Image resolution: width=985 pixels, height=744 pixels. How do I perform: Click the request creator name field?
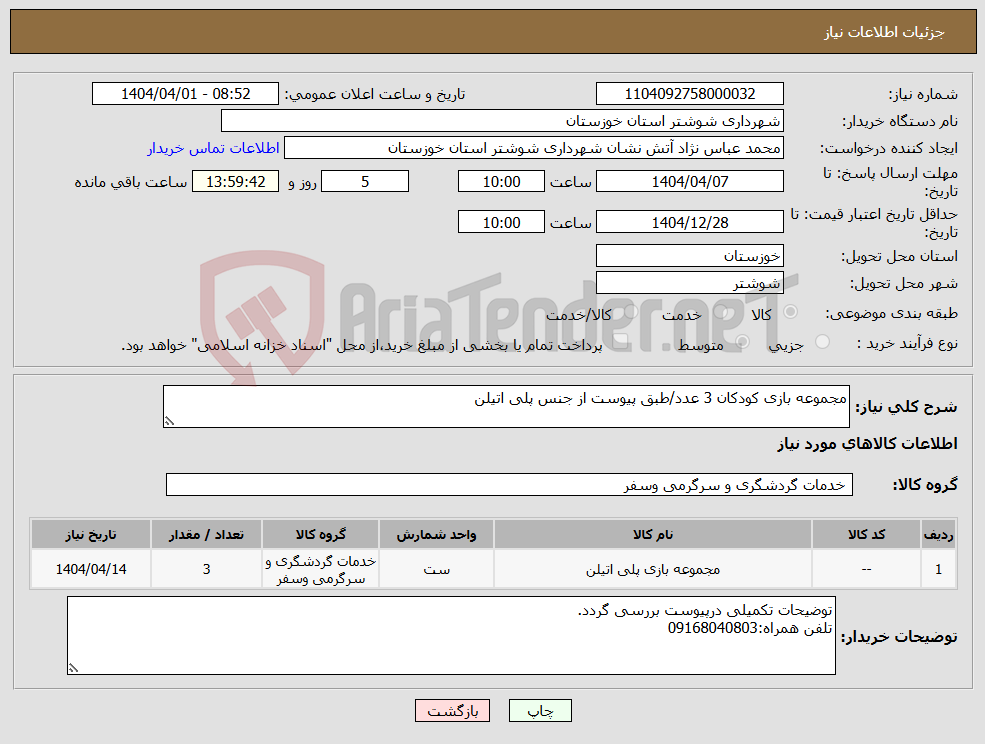(x=534, y=148)
